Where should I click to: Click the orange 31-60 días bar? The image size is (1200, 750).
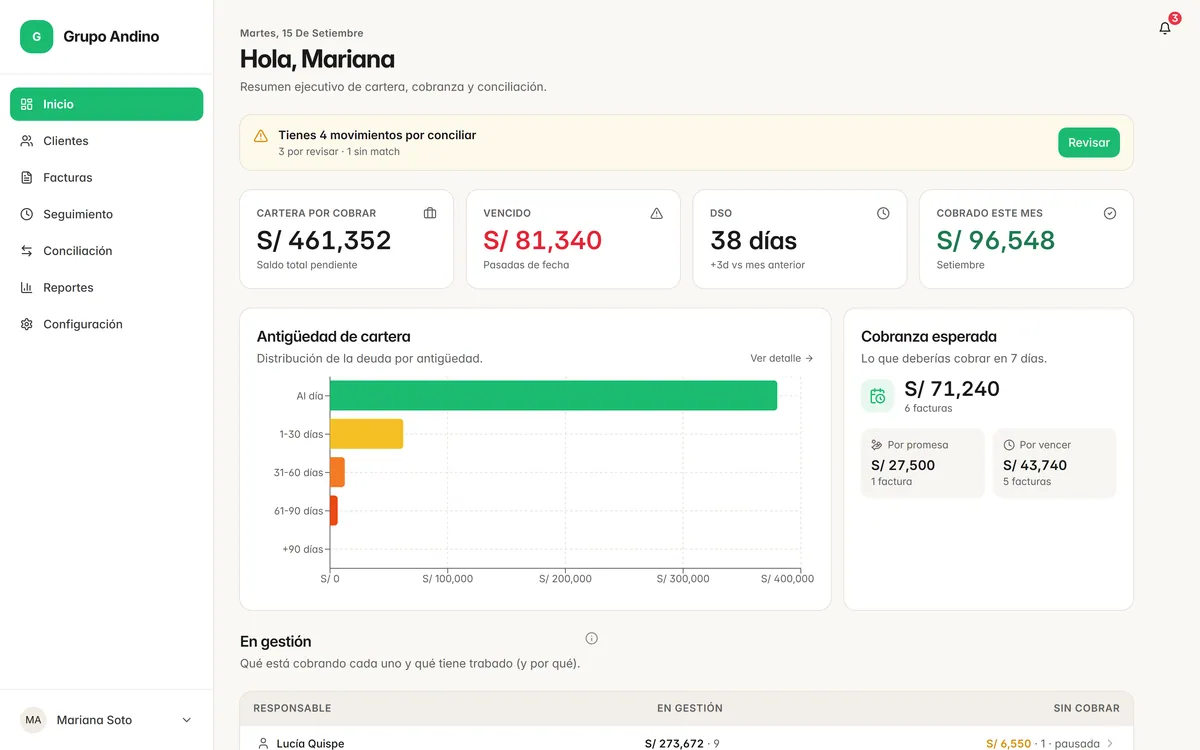click(337, 472)
